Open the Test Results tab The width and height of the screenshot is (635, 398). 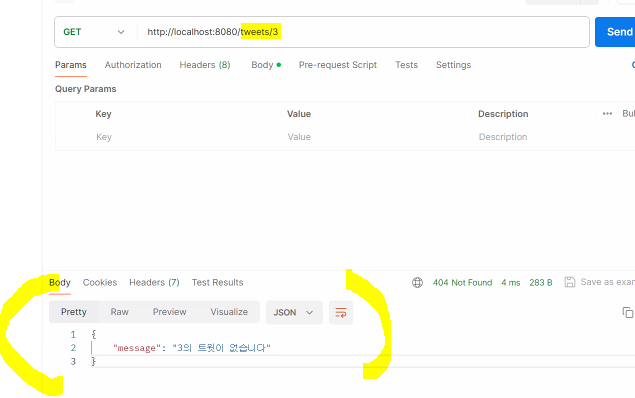point(217,282)
